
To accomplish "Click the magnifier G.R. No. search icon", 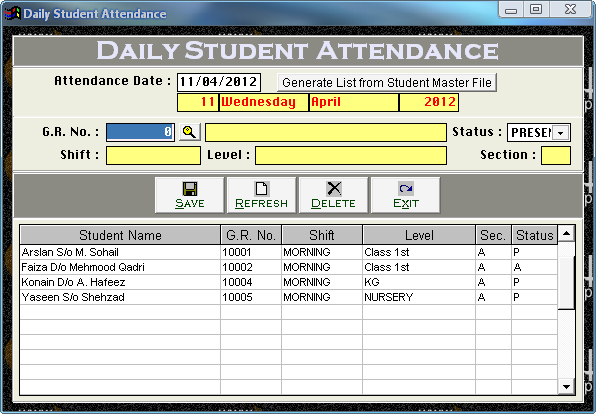I will pyautogui.click(x=190, y=132).
